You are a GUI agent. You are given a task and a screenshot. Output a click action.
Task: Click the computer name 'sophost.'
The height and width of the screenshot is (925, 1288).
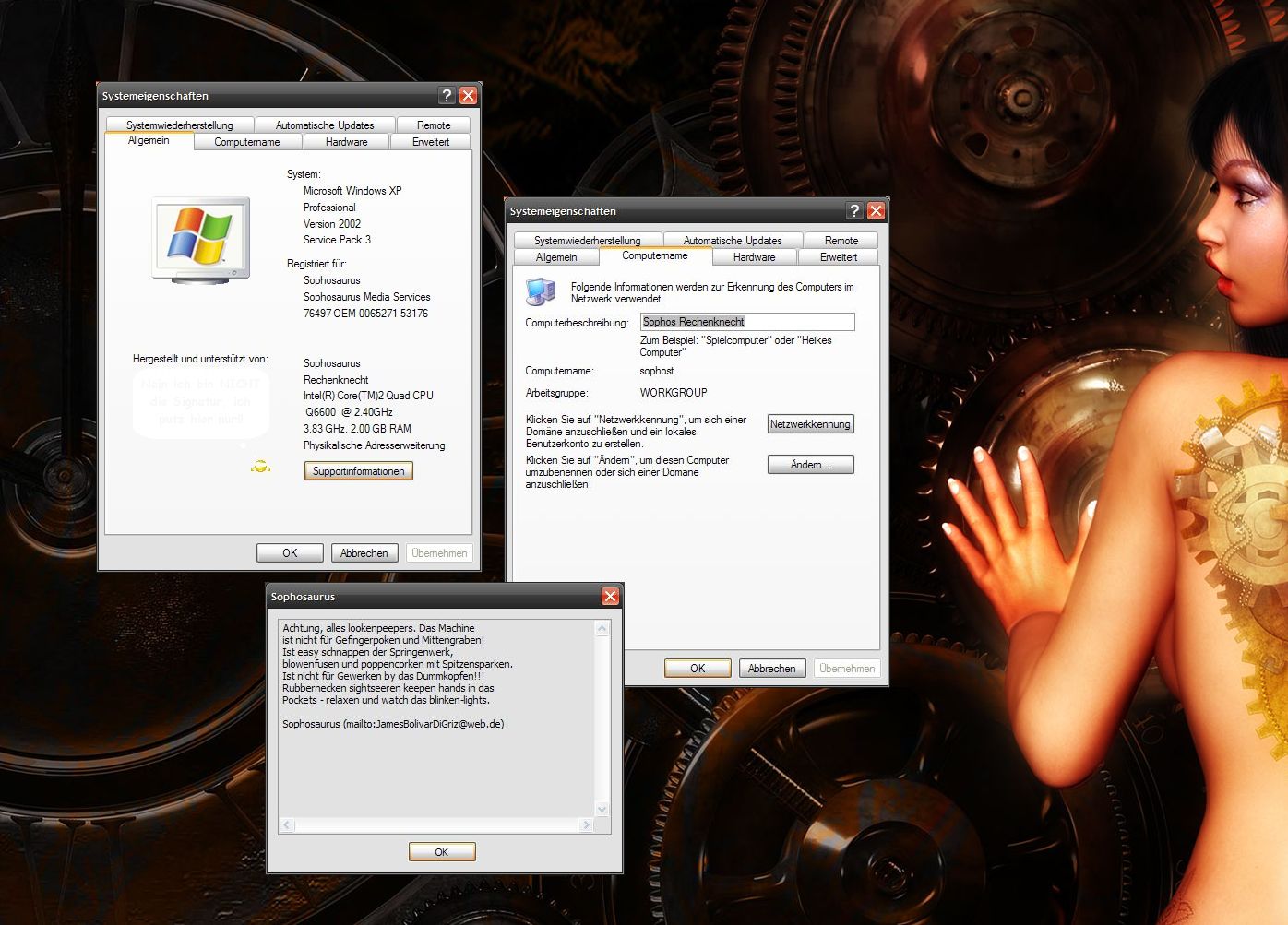658,371
